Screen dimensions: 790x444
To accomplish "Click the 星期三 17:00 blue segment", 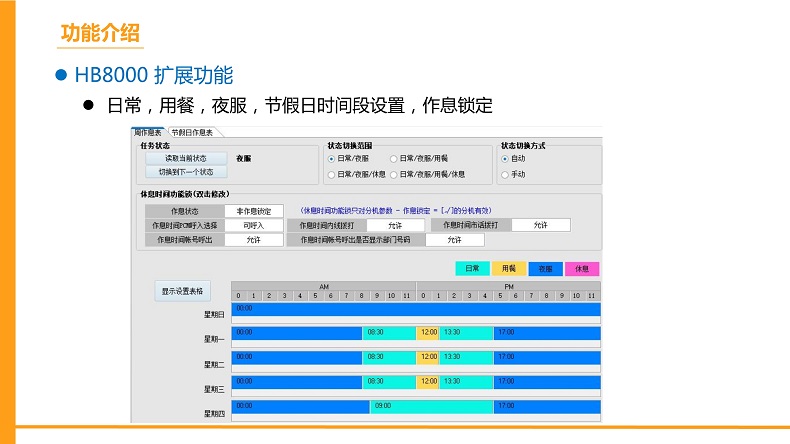I will pos(547,382).
